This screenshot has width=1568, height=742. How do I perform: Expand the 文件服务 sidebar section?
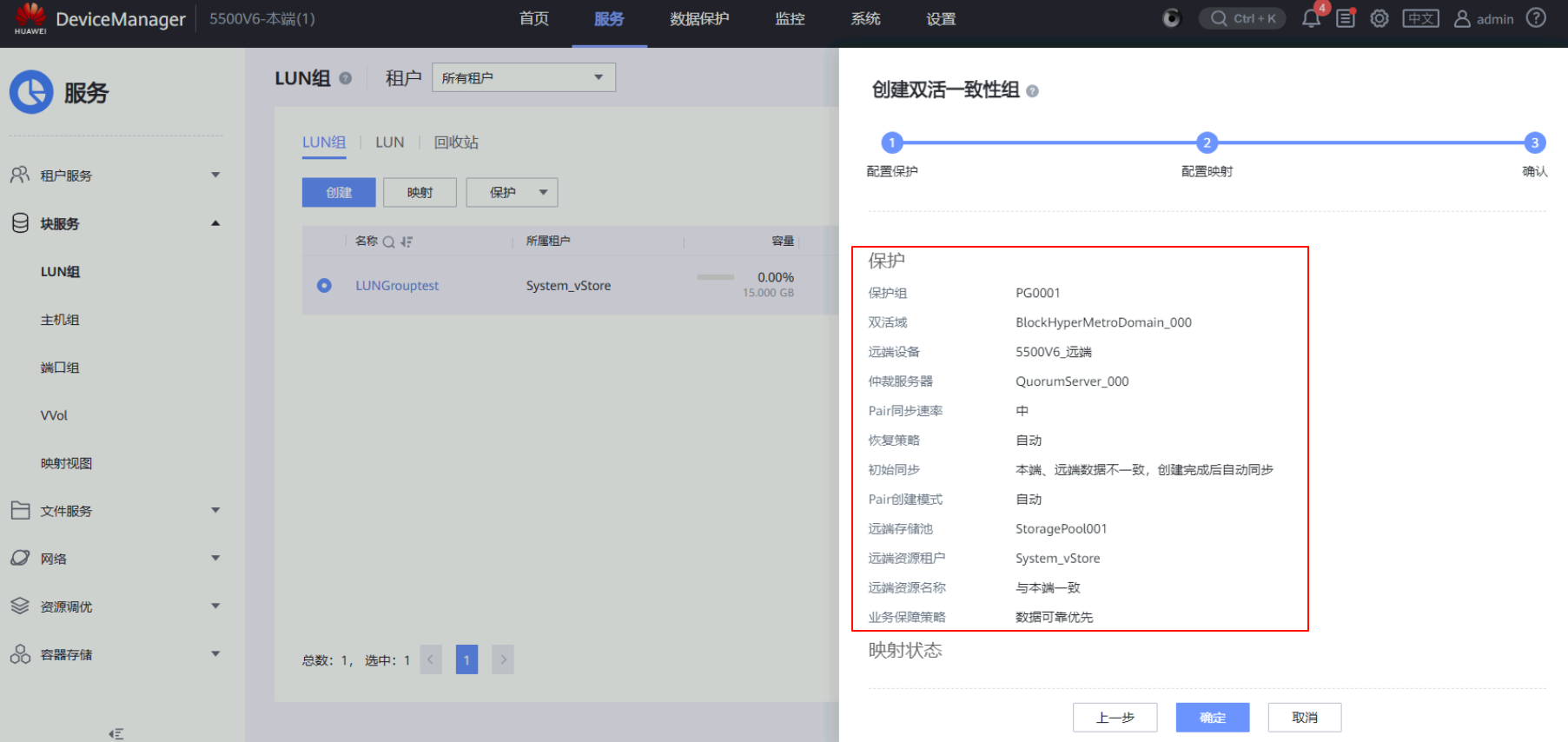[x=115, y=511]
